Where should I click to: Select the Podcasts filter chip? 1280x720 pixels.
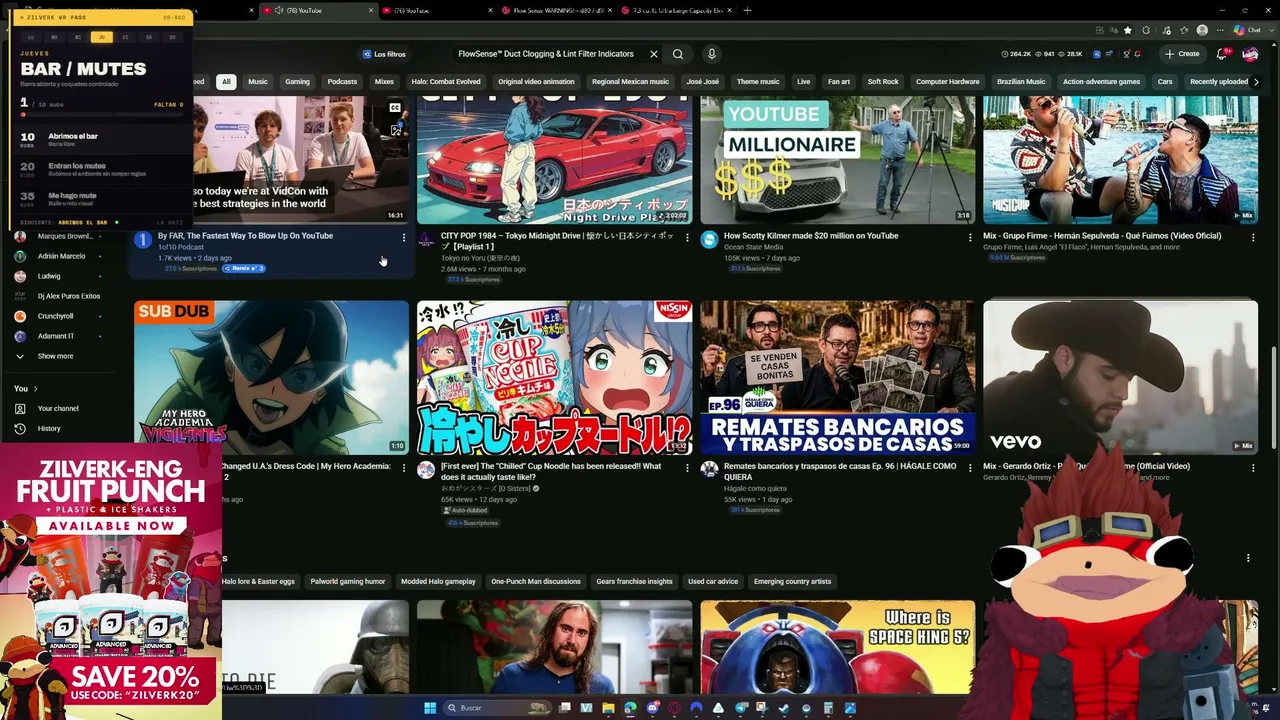tap(342, 82)
